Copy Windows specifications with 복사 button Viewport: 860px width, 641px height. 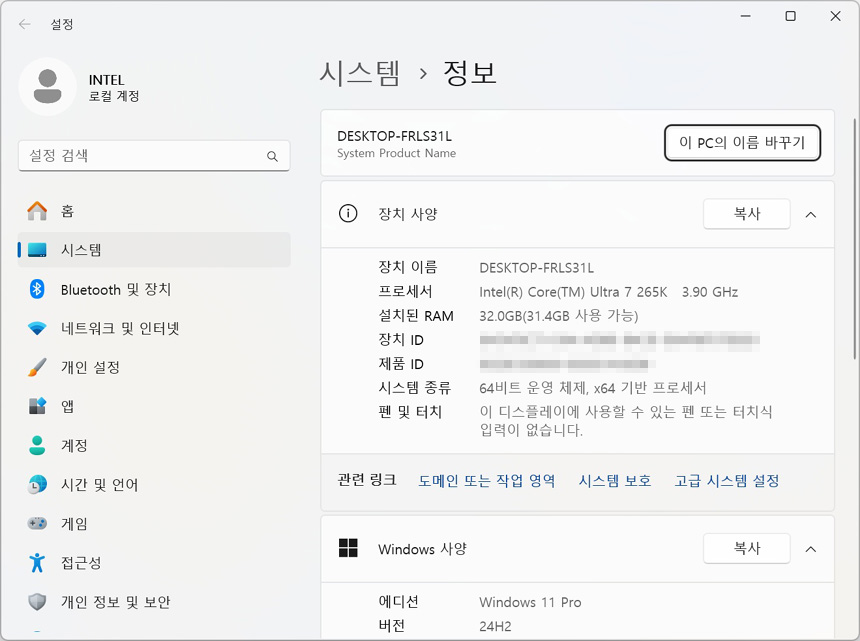[x=746, y=549]
